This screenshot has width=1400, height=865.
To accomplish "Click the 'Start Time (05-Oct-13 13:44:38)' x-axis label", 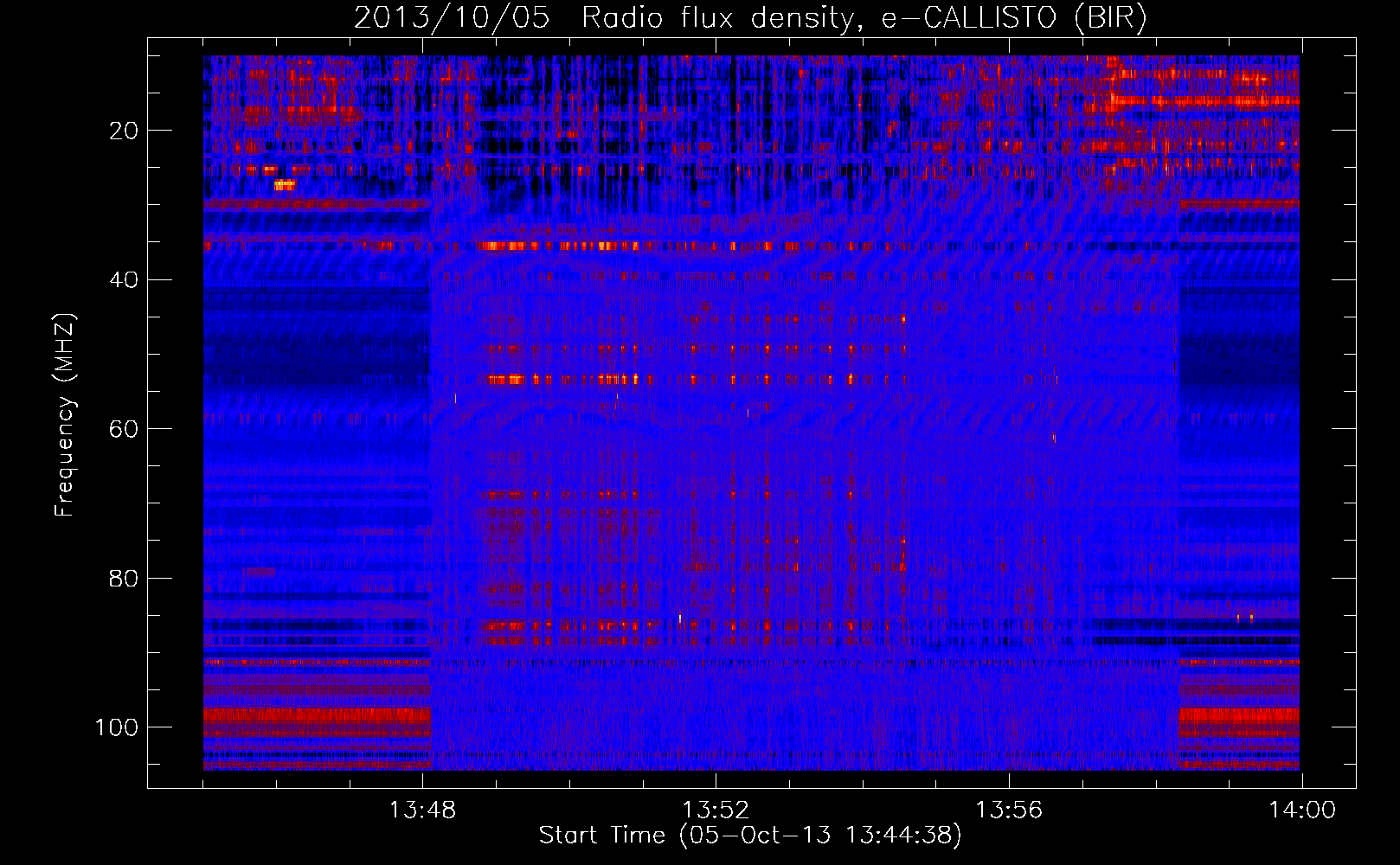I will tap(750, 836).
